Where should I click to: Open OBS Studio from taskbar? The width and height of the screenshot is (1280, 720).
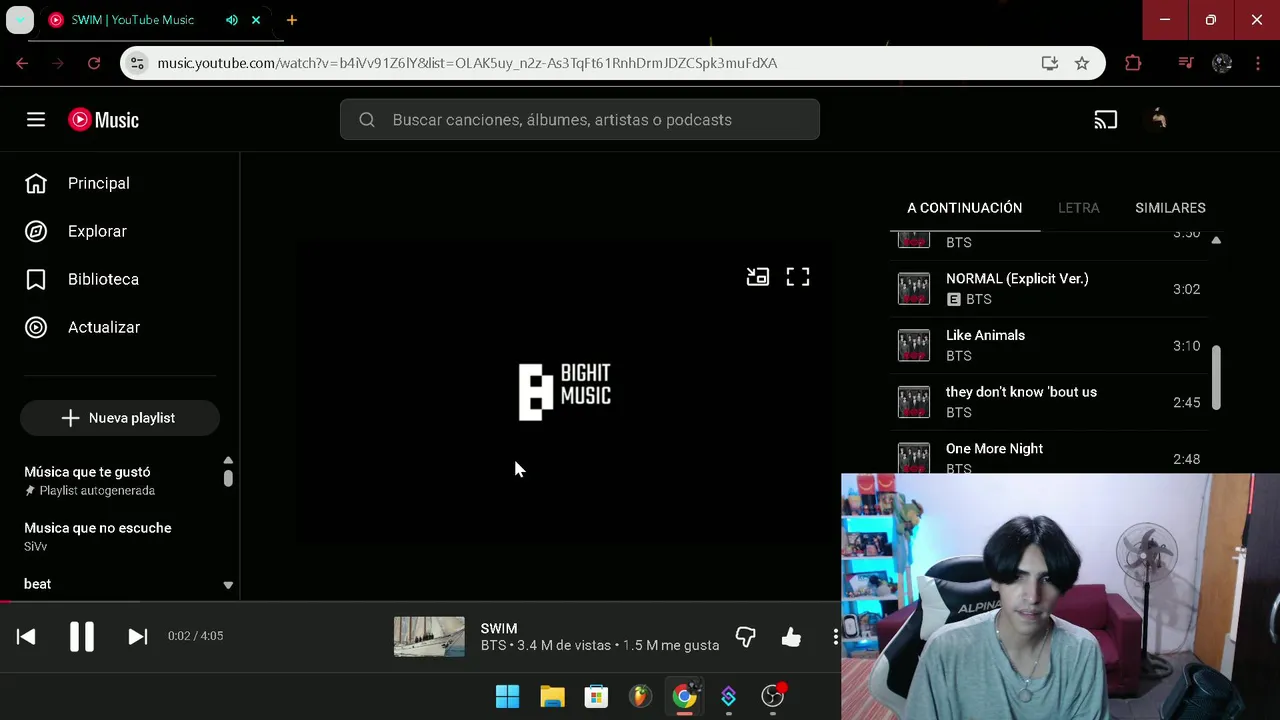[772, 696]
